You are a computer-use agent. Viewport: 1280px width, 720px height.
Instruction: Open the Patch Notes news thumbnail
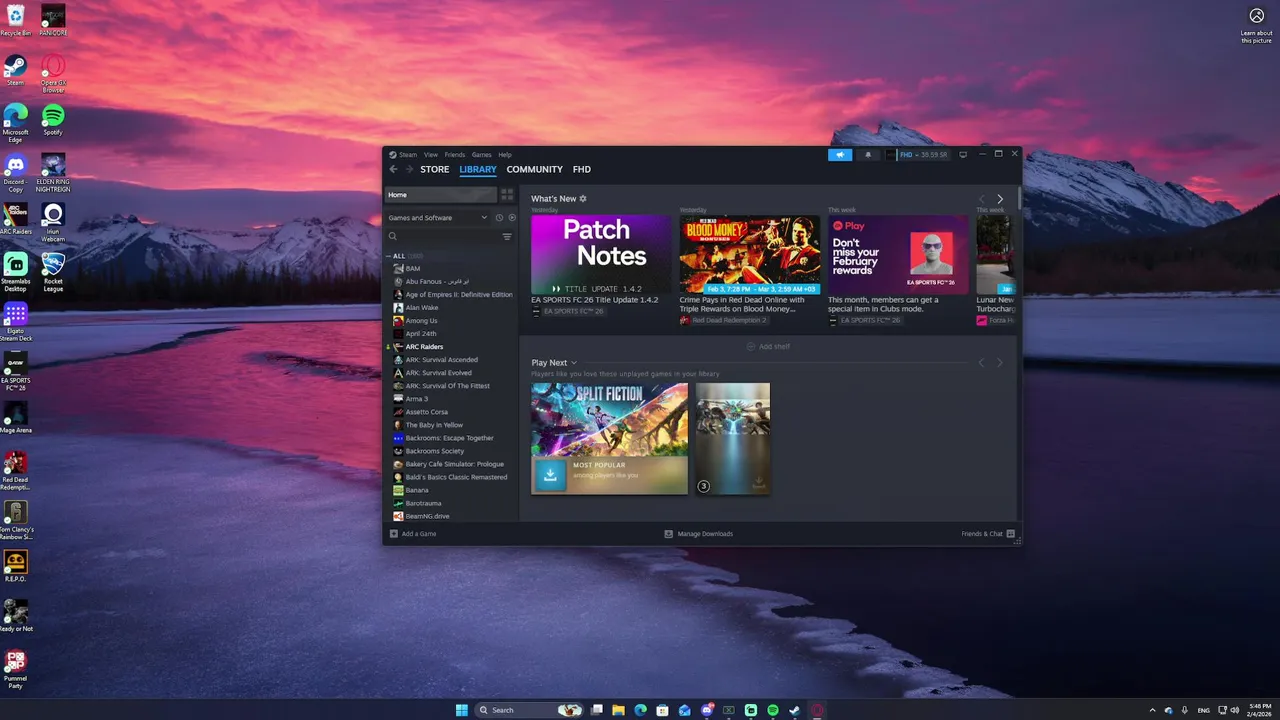pos(601,254)
